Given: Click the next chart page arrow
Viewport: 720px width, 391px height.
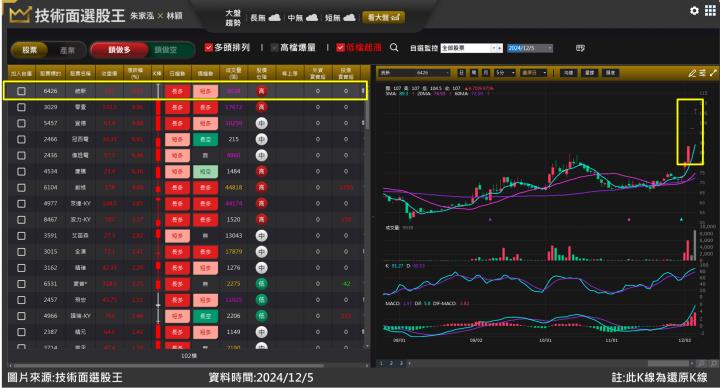Looking at the screenshot, I should 410,363.
